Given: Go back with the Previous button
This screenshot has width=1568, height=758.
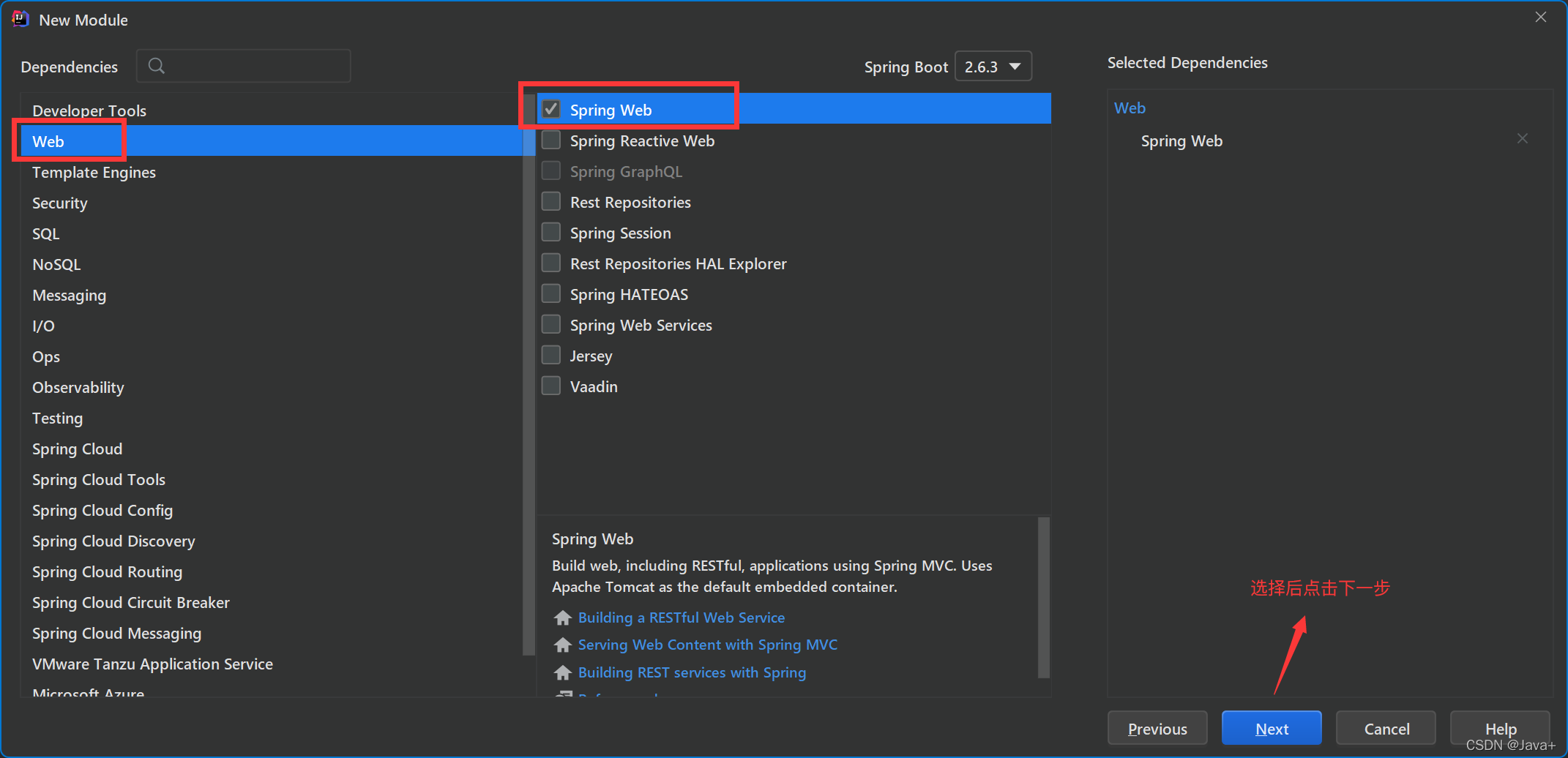Looking at the screenshot, I should [x=1157, y=728].
